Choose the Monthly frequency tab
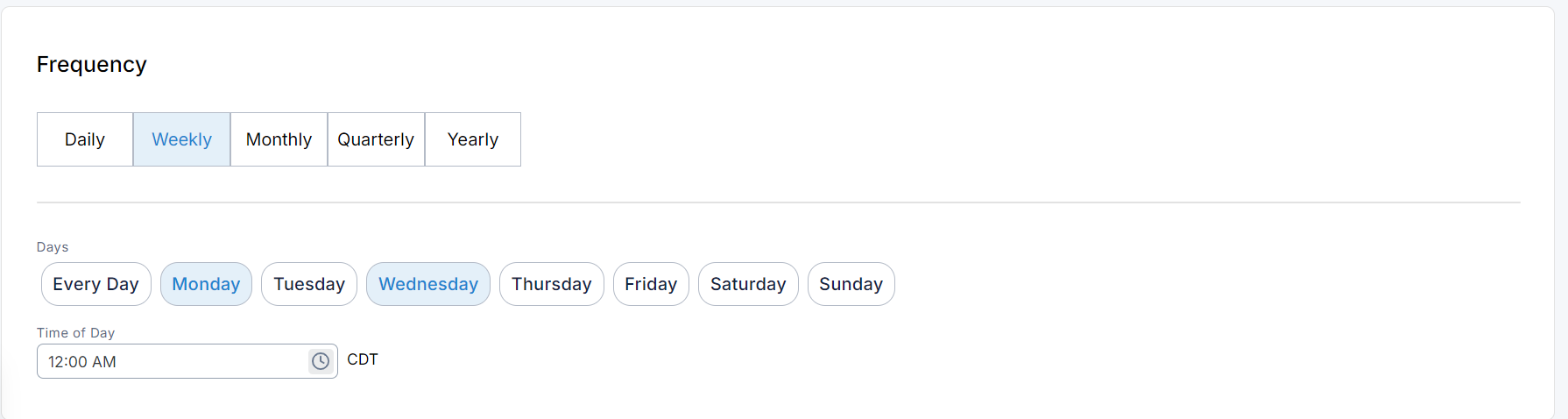The width and height of the screenshot is (1568, 419). 279,139
